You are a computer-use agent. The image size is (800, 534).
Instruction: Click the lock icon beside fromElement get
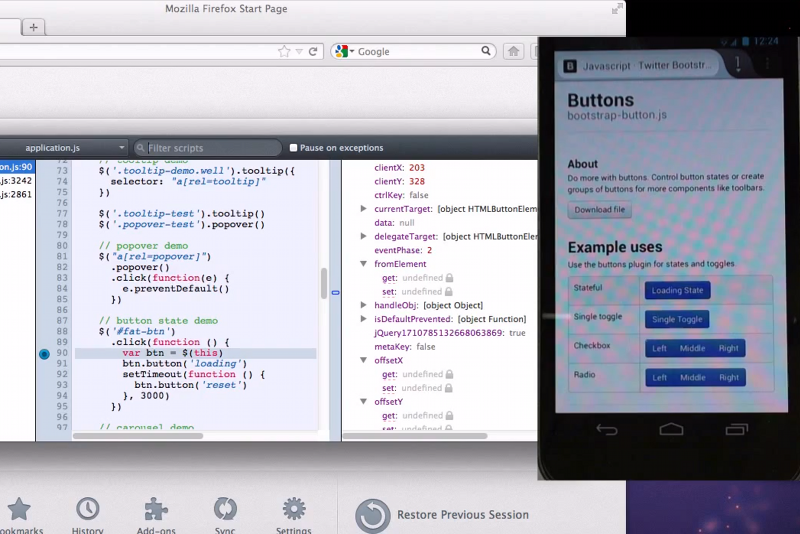[x=449, y=278]
